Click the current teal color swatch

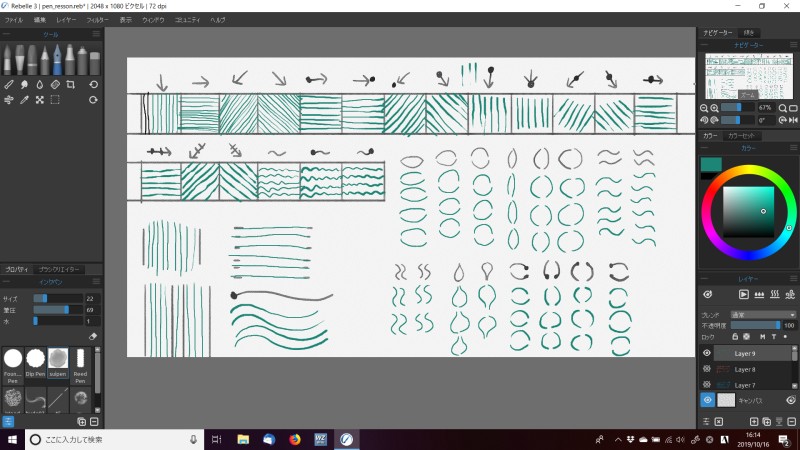pyautogui.click(x=711, y=164)
